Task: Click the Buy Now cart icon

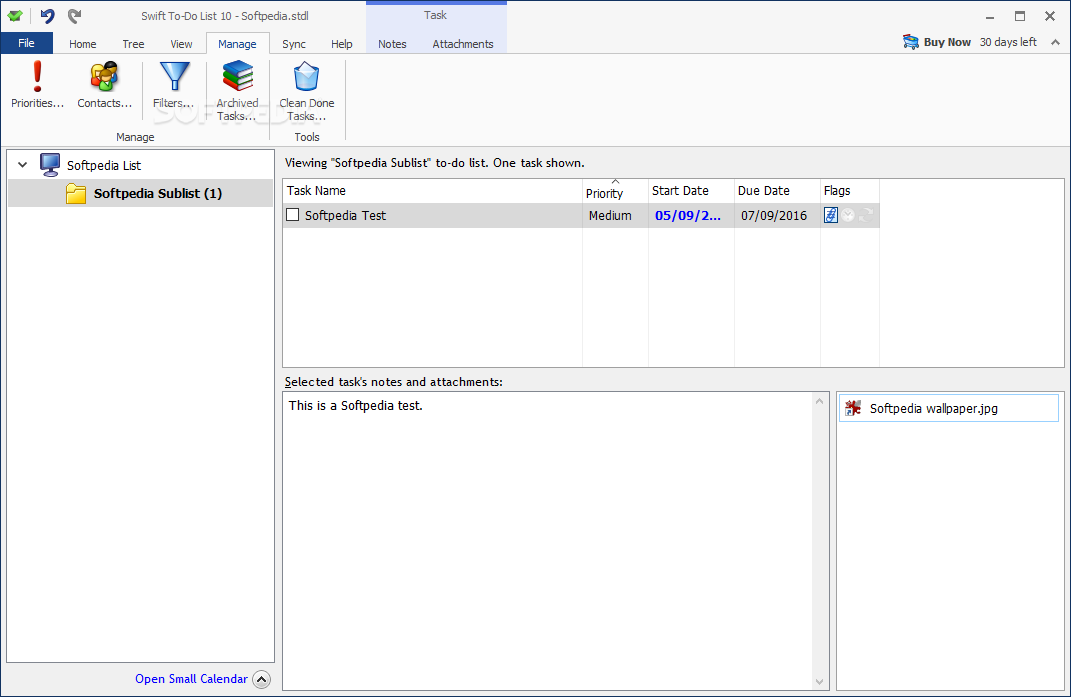Action: 910,42
